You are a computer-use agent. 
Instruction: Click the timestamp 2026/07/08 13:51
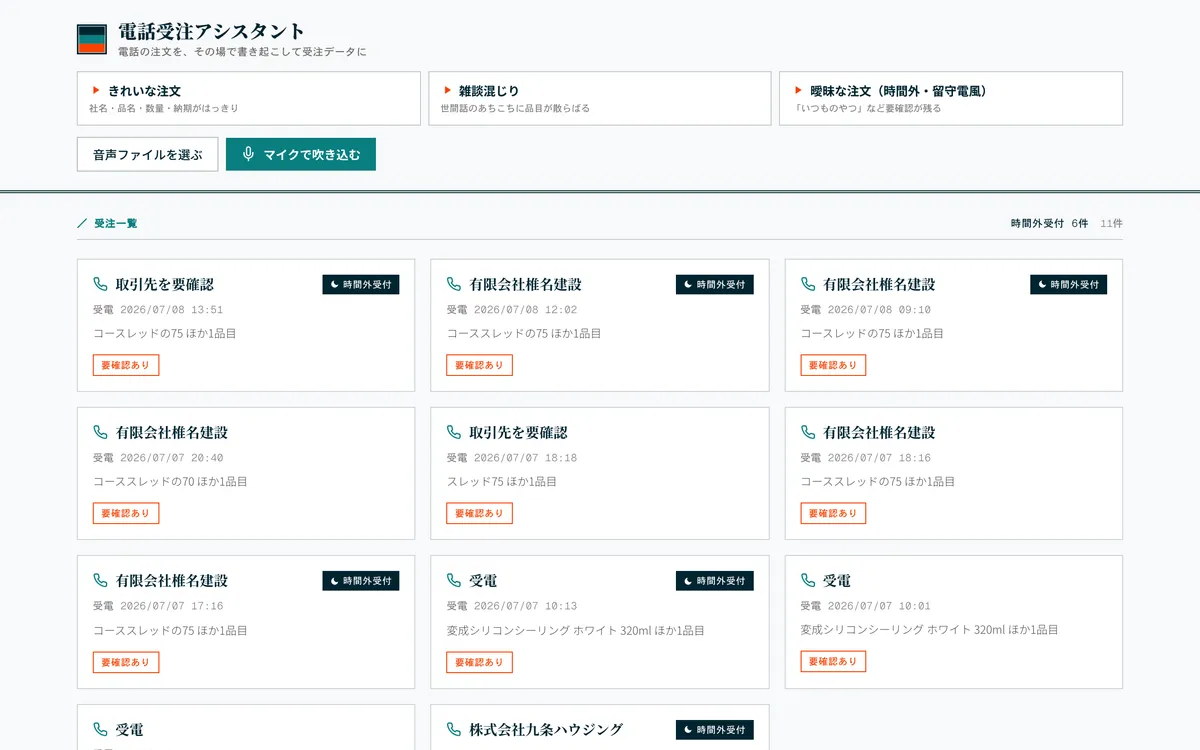[x=171, y=310]
